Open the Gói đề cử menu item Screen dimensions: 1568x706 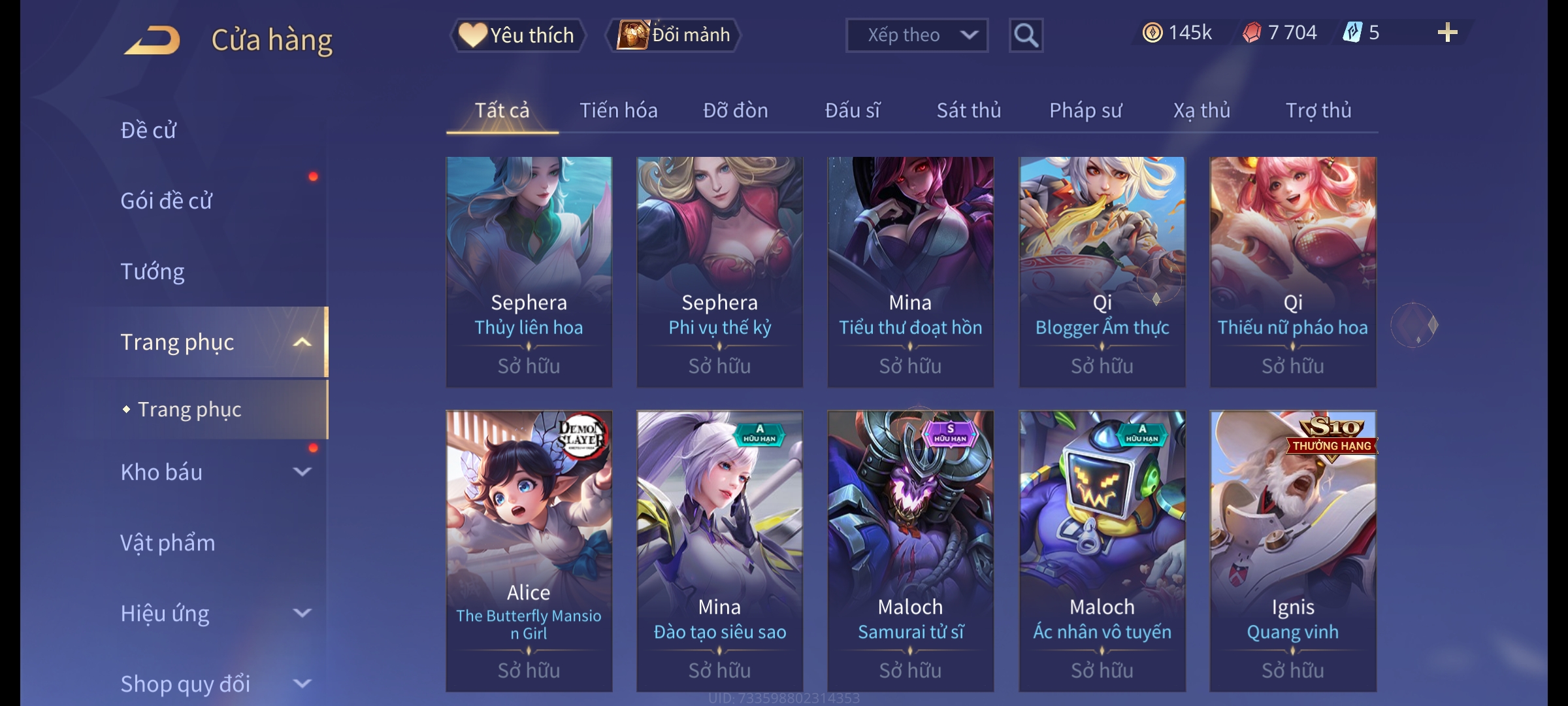pos(166,201)
